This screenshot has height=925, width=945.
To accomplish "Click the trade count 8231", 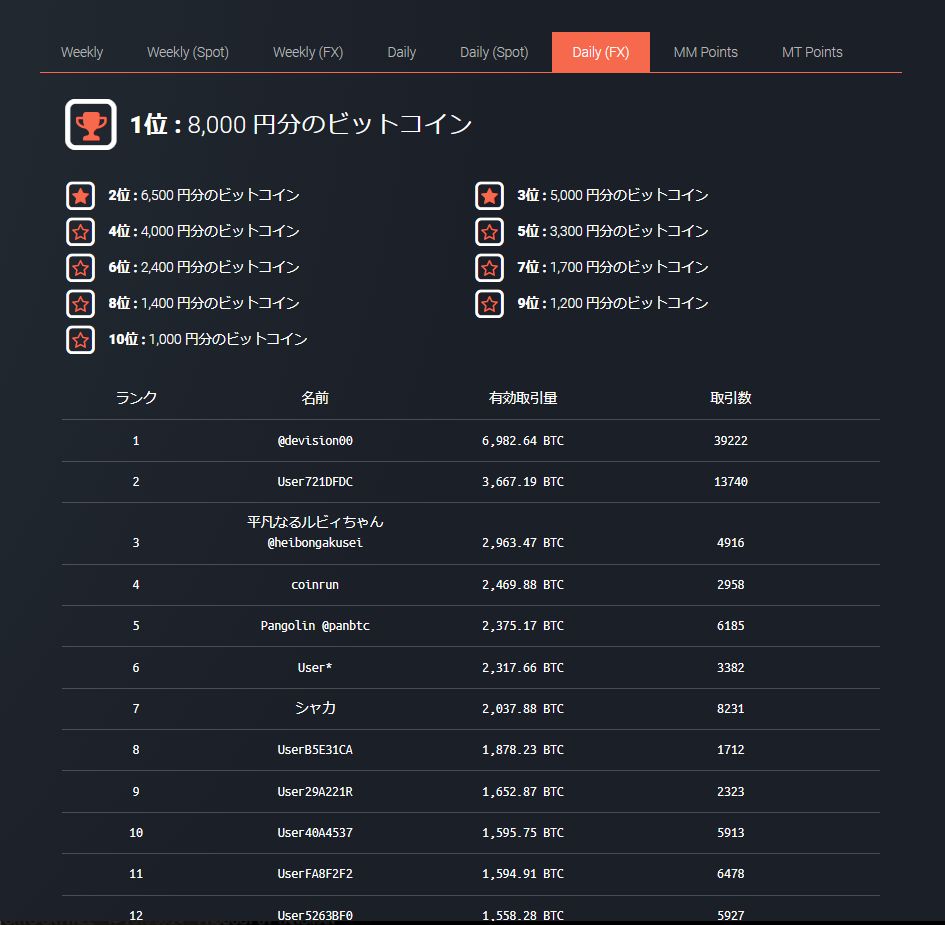I will 730,709.
